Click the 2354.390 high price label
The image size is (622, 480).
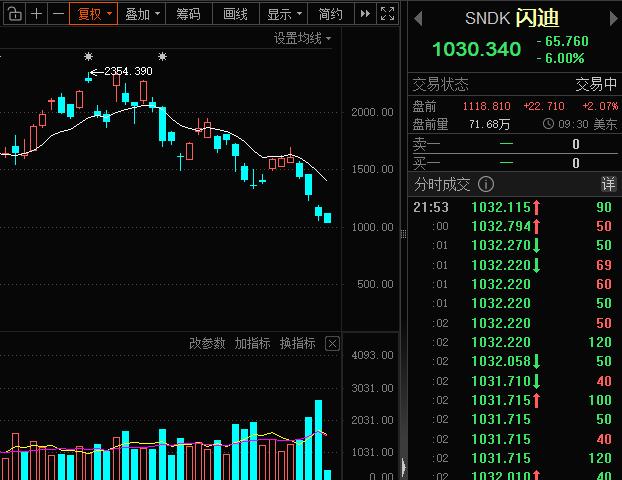coord(128,71)
